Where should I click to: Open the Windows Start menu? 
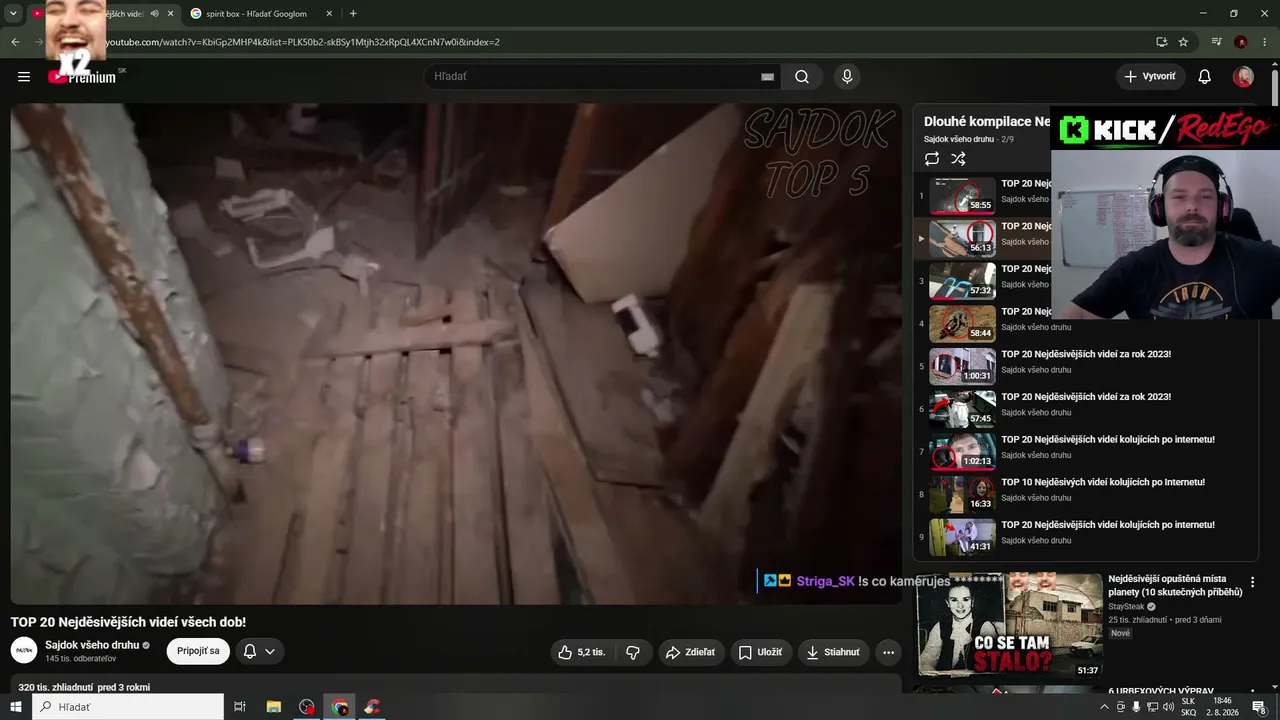(x=16, y=707)
